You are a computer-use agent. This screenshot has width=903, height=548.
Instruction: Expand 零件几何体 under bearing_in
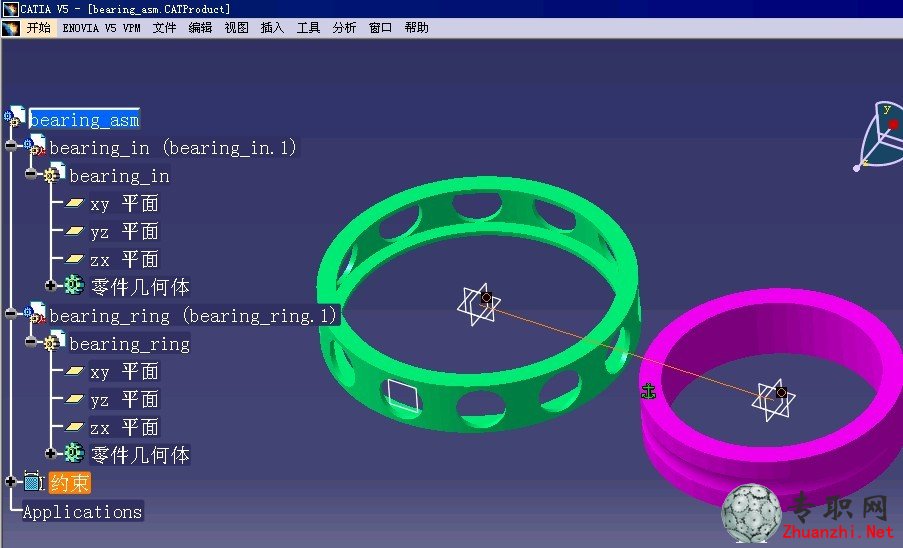pos(51,285)
